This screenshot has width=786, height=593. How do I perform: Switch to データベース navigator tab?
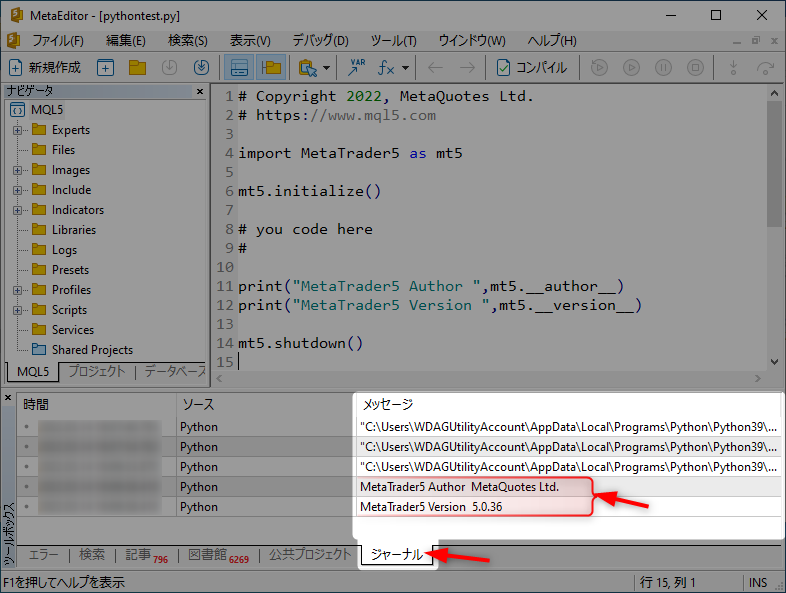pyautogui.click(x=175, y=371)
